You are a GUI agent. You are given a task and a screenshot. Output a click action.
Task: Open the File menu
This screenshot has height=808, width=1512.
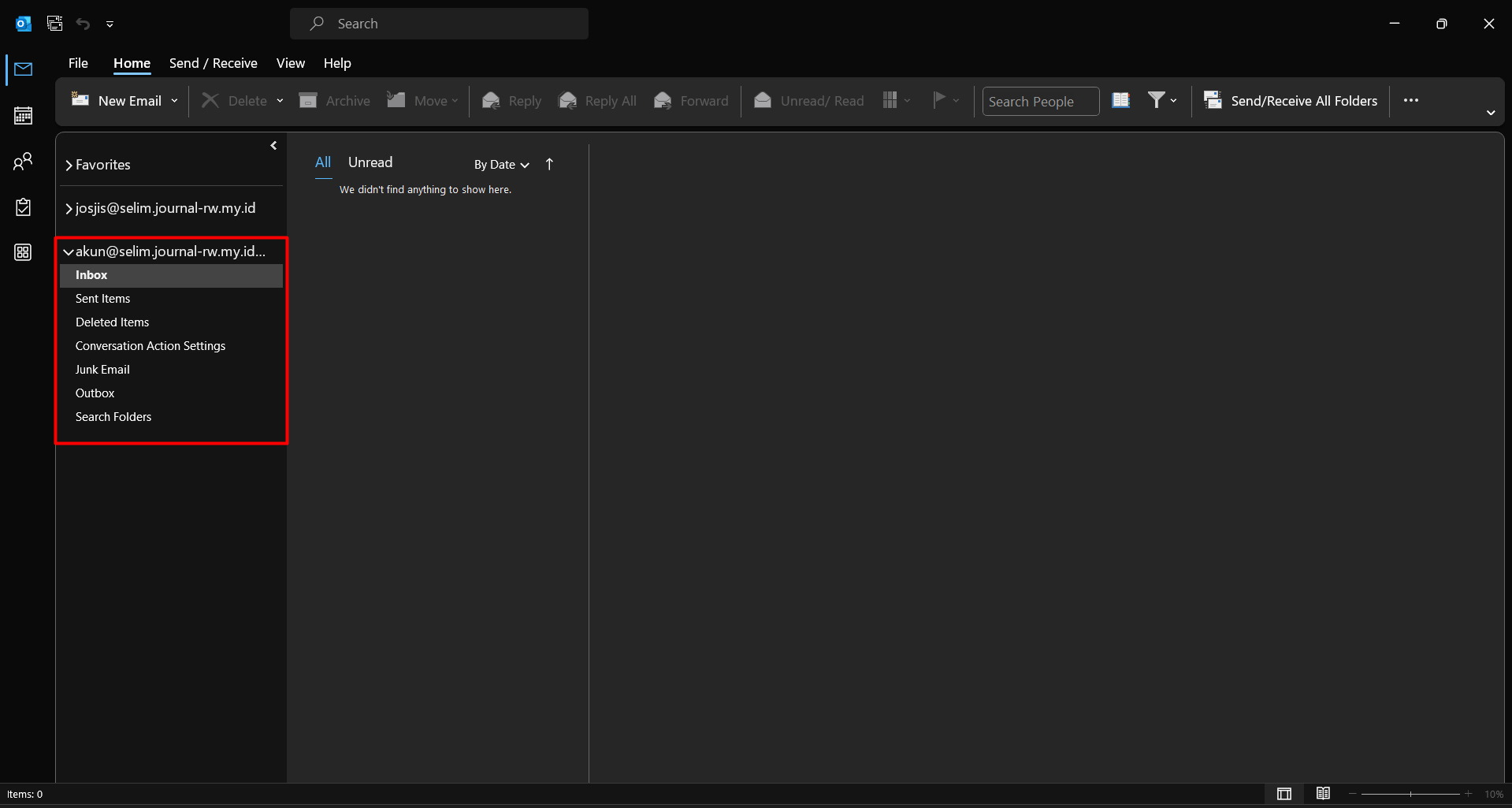click(x=78, y=63)
